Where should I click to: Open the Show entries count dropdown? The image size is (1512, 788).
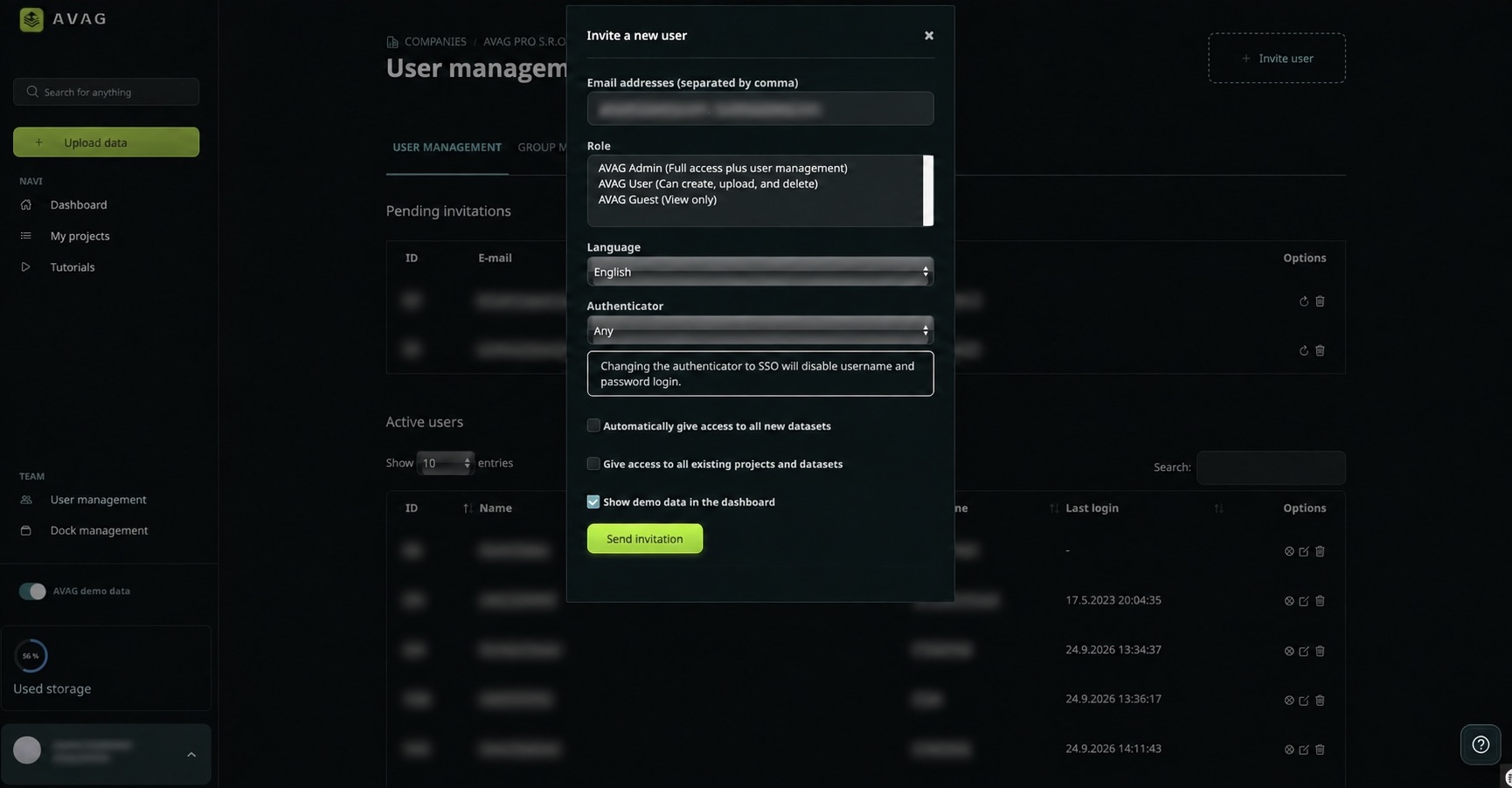click(x=445, y=463)
